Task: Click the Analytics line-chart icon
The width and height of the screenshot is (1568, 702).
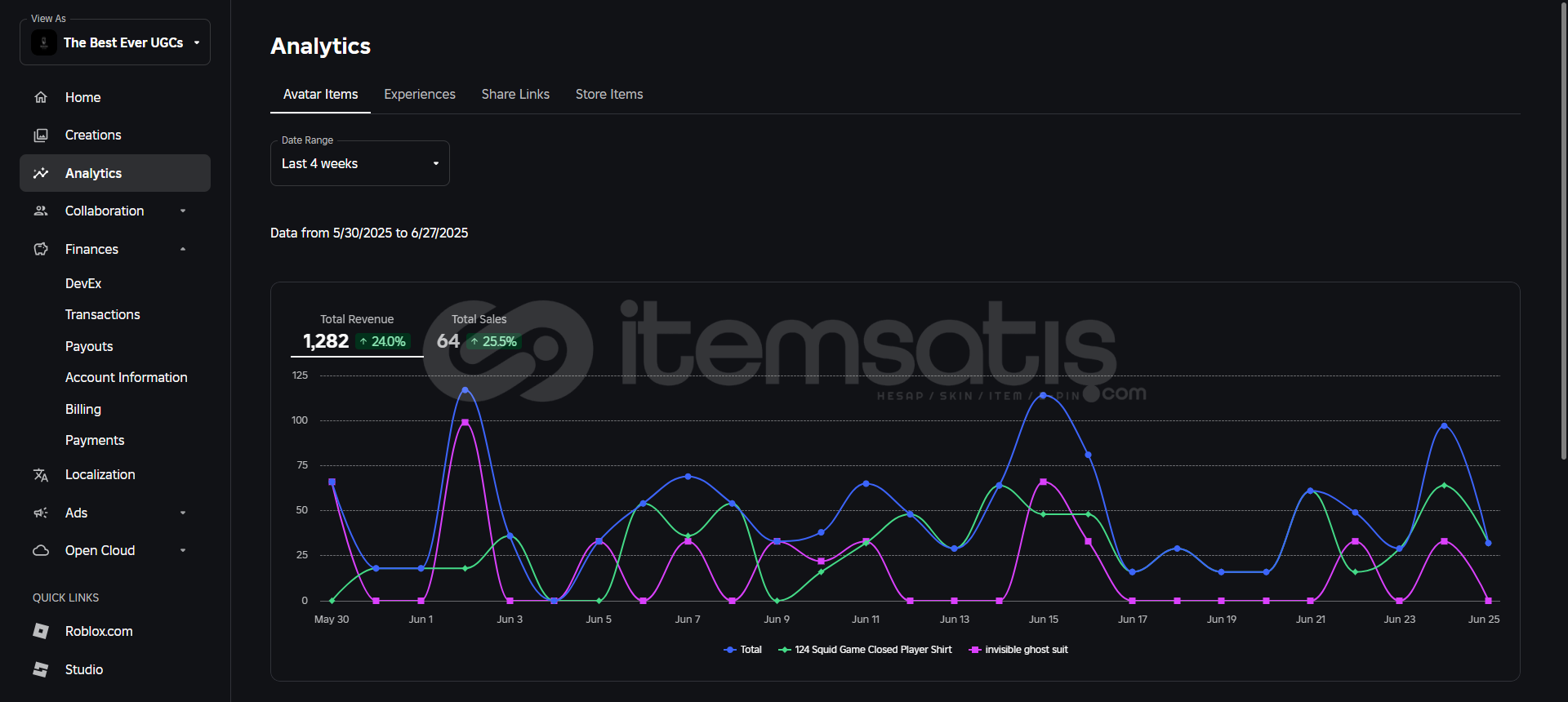Action: [x=41, y=173]
